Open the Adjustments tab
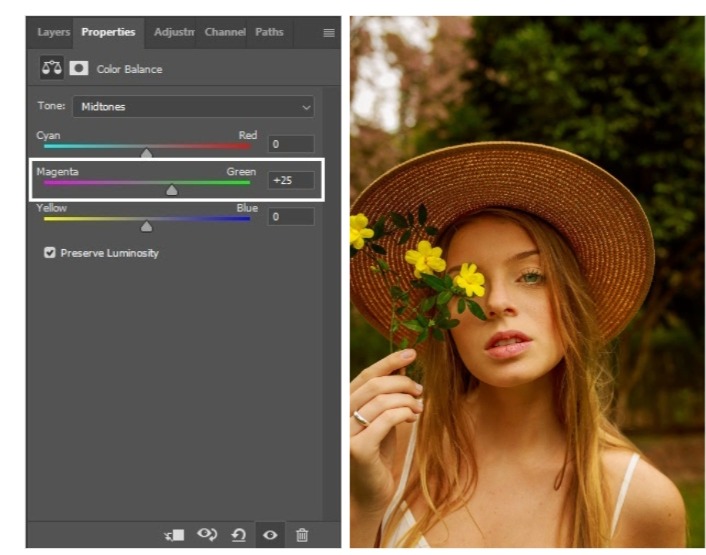706x555 pixels. (x=173, y=32)
